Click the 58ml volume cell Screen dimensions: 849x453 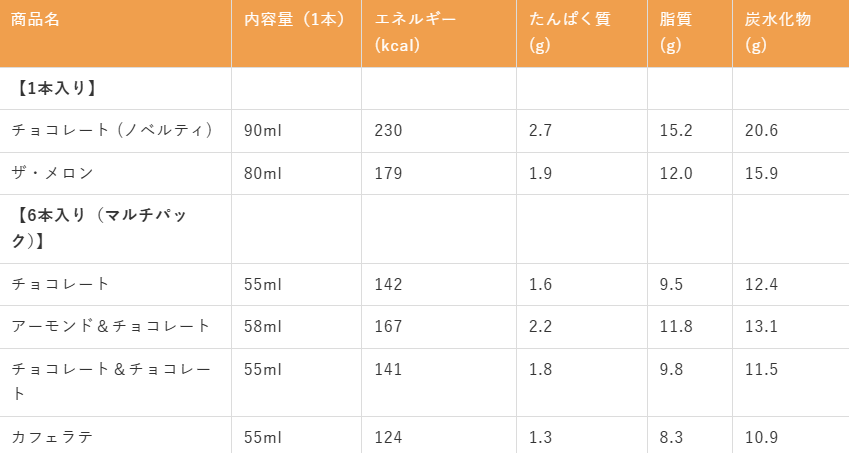pyautogui.click(x=263, y=326)
